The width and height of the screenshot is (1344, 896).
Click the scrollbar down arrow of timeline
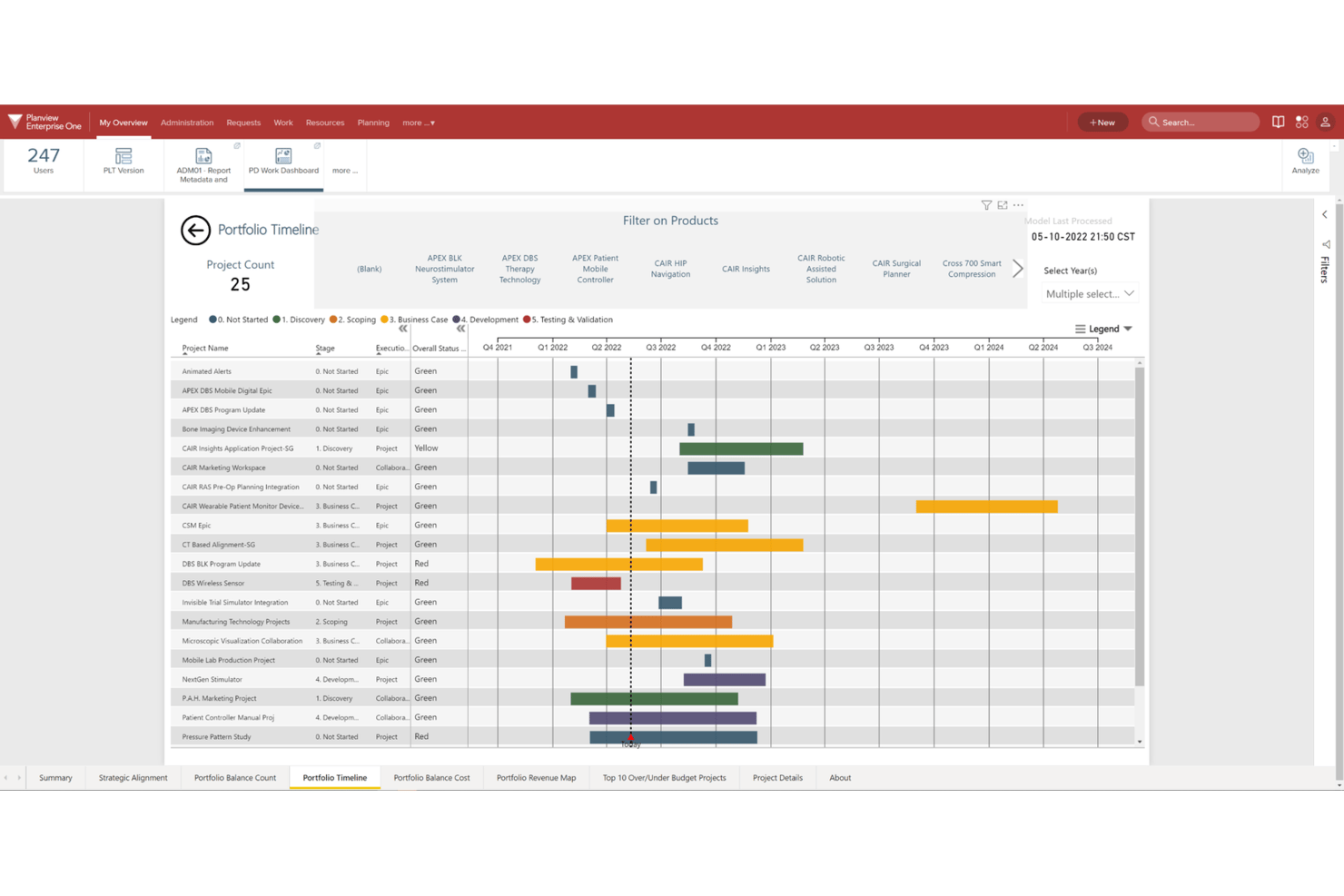[x=1140, y=742]
